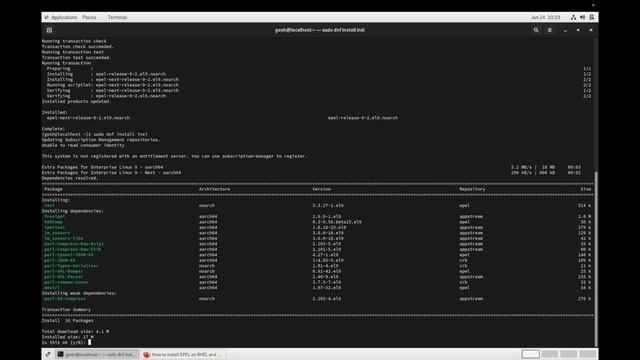Image resolution: width=640 pixels, height=360 pixels.
Task: Click the show-windows icon at taskbar left
Action: tap(48, 354)
